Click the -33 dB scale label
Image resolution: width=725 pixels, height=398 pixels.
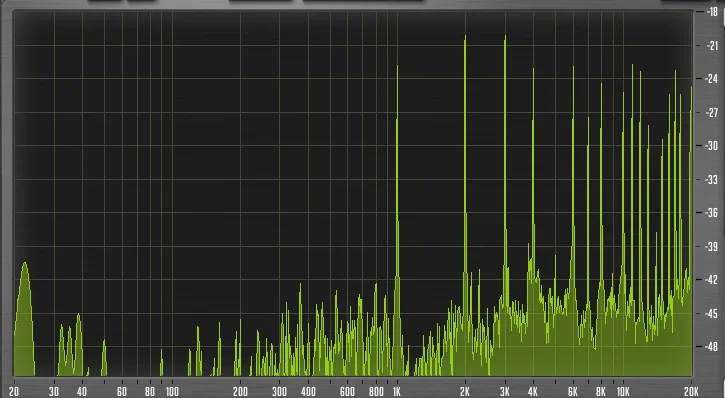(x=712, y=179)
